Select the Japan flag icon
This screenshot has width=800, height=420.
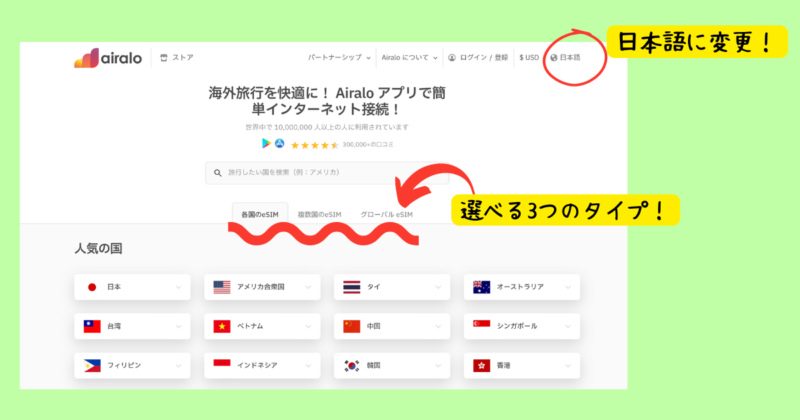[x=92, y=287]
